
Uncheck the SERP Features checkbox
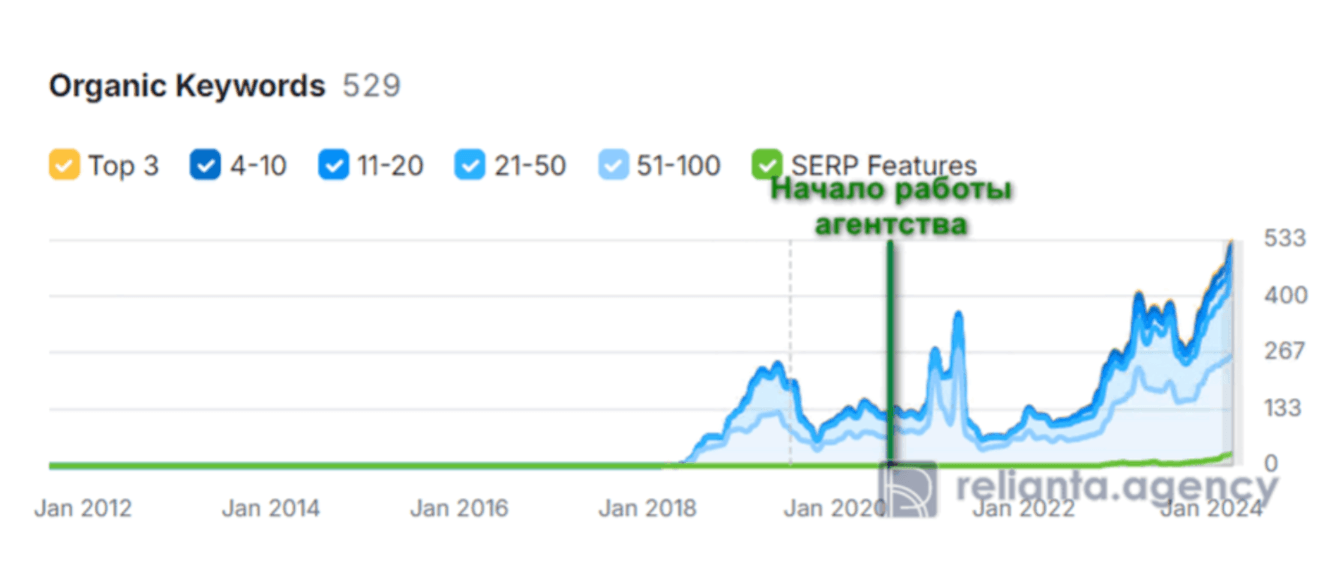(767, 165)
